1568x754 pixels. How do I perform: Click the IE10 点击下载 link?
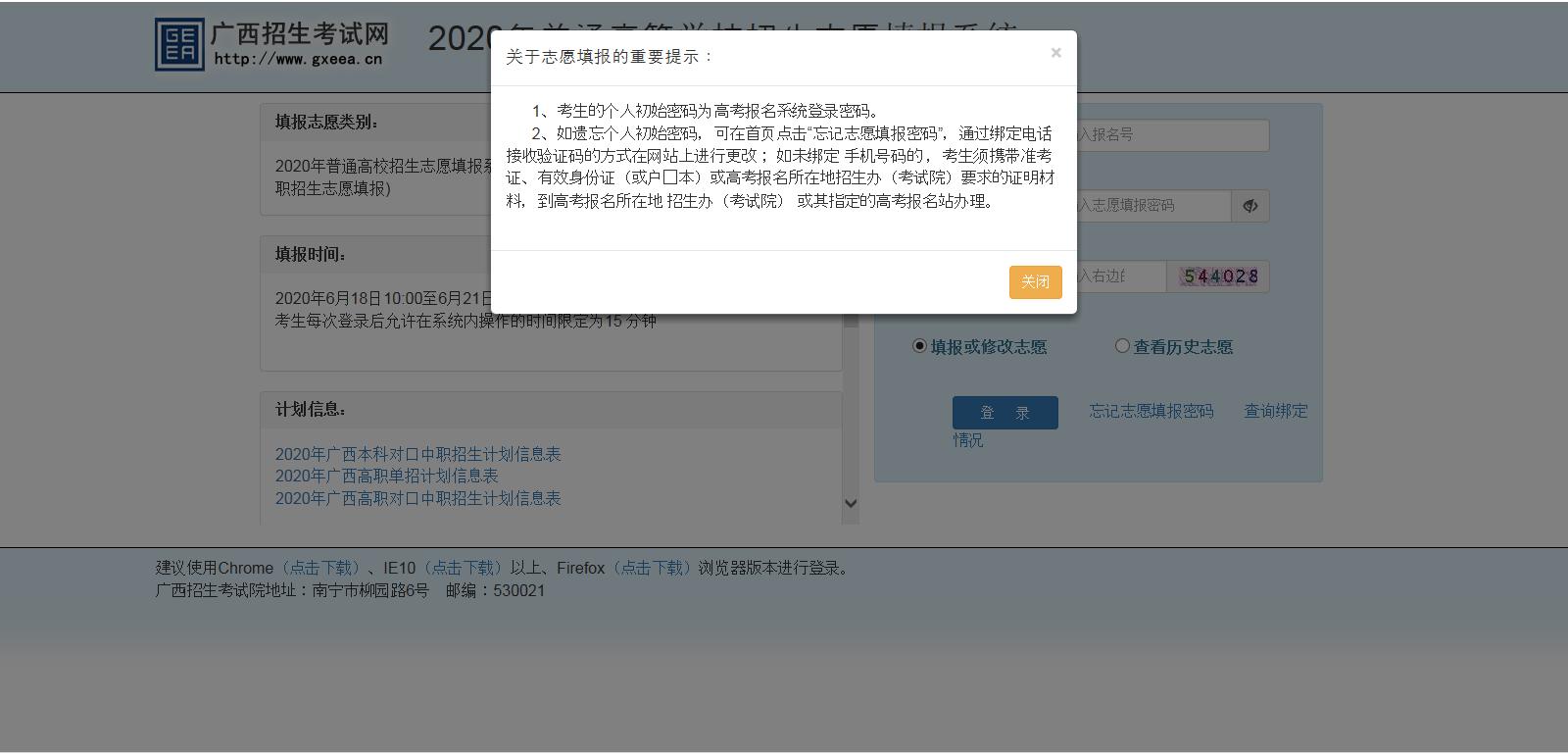coord(463,569)
